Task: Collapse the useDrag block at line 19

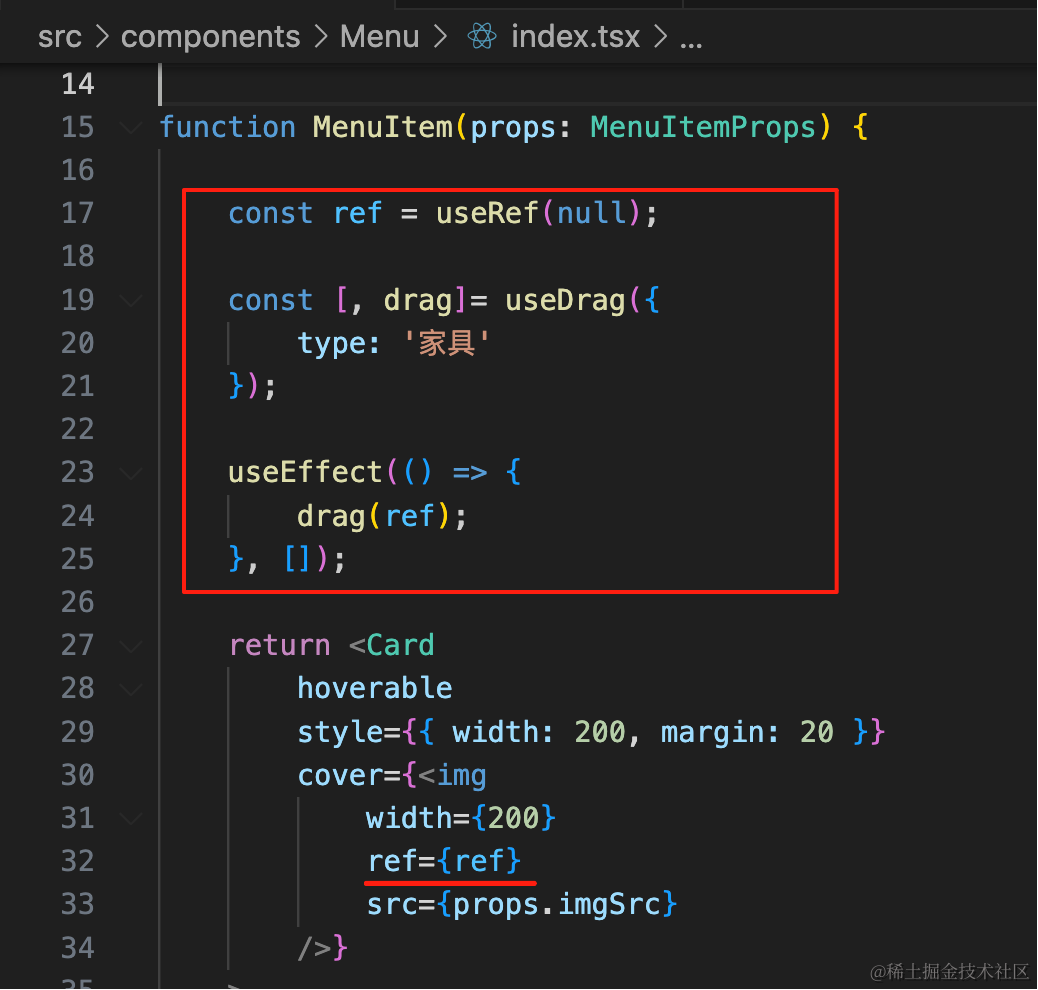Action: pyautogui.click(x=131, y=301)
